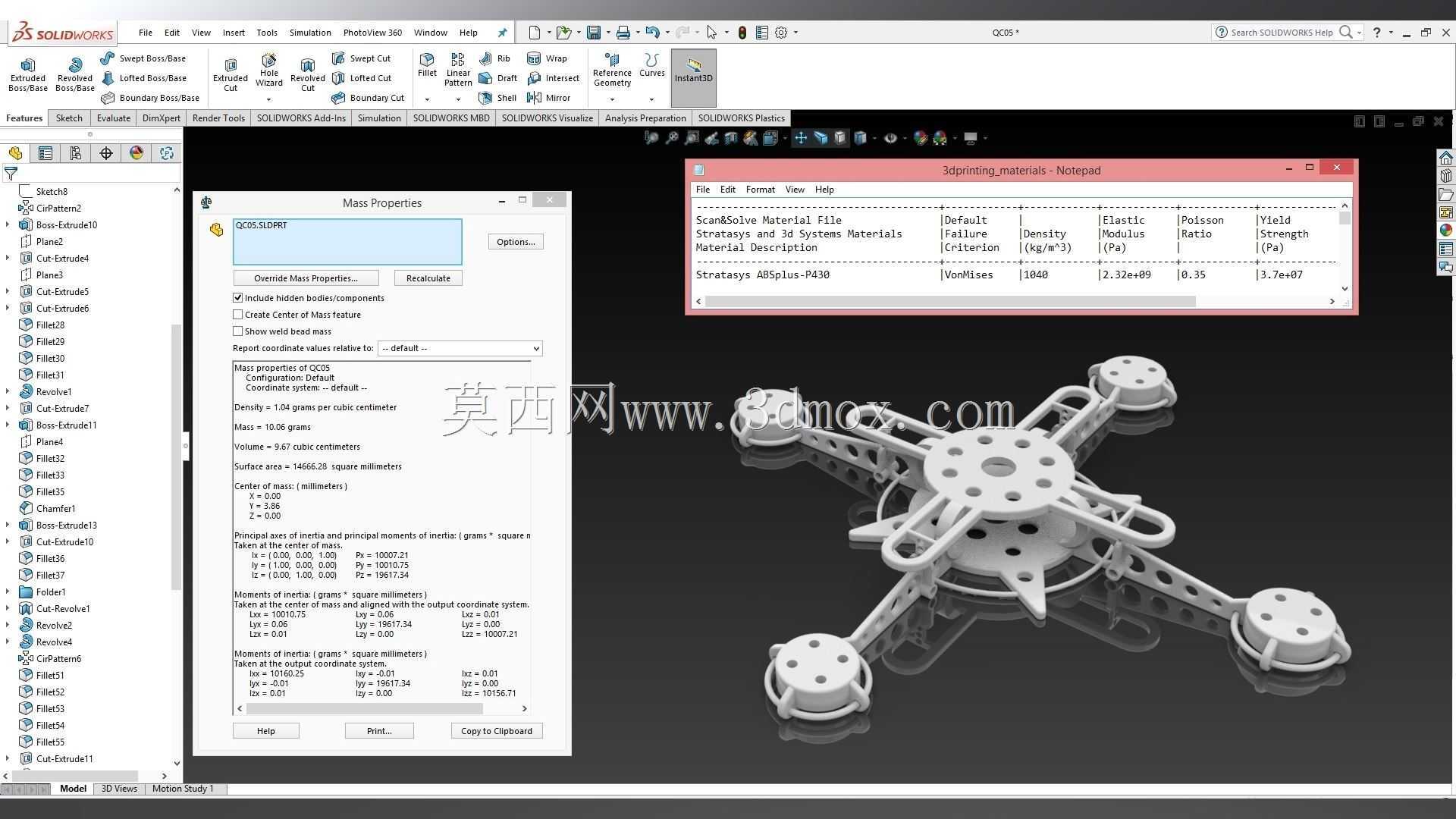This screenshot has height=819, width=1456.
Task: Select the Wrap tool
Action: coord(547,58)
